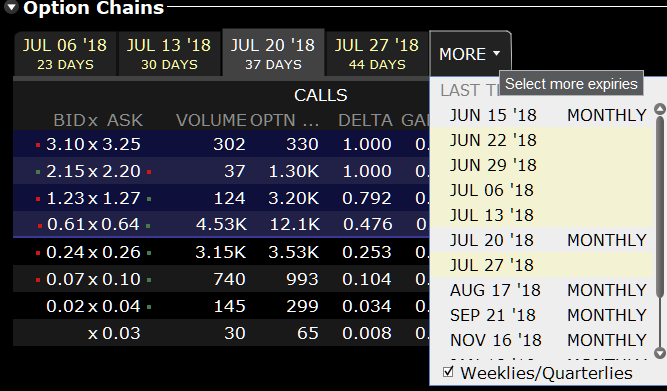Click the OPTN ... column header
Screen dimensions: 667x391
coord(285,120)
